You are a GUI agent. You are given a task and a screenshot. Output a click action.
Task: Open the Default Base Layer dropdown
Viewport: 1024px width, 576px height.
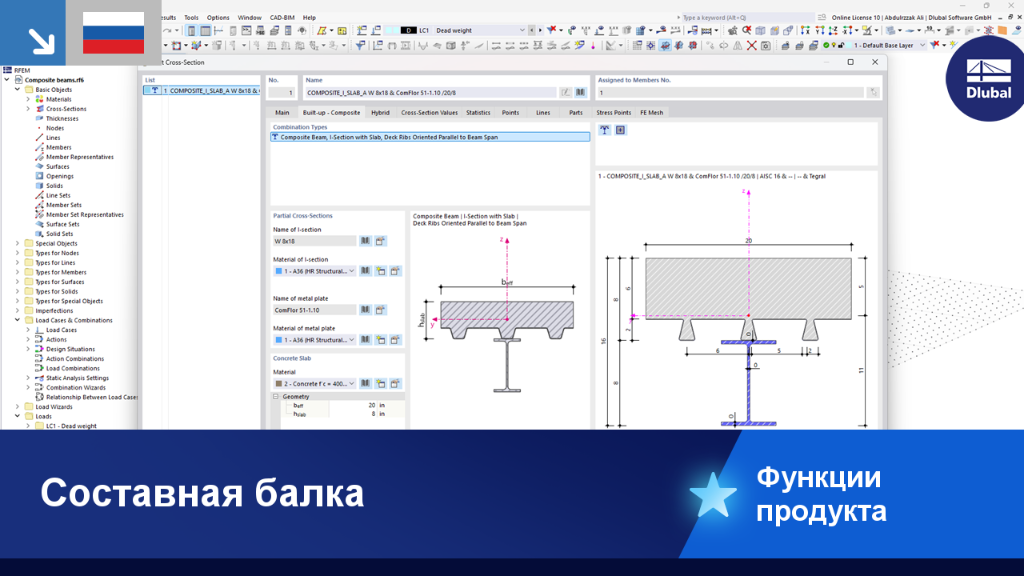pos(922,46)
